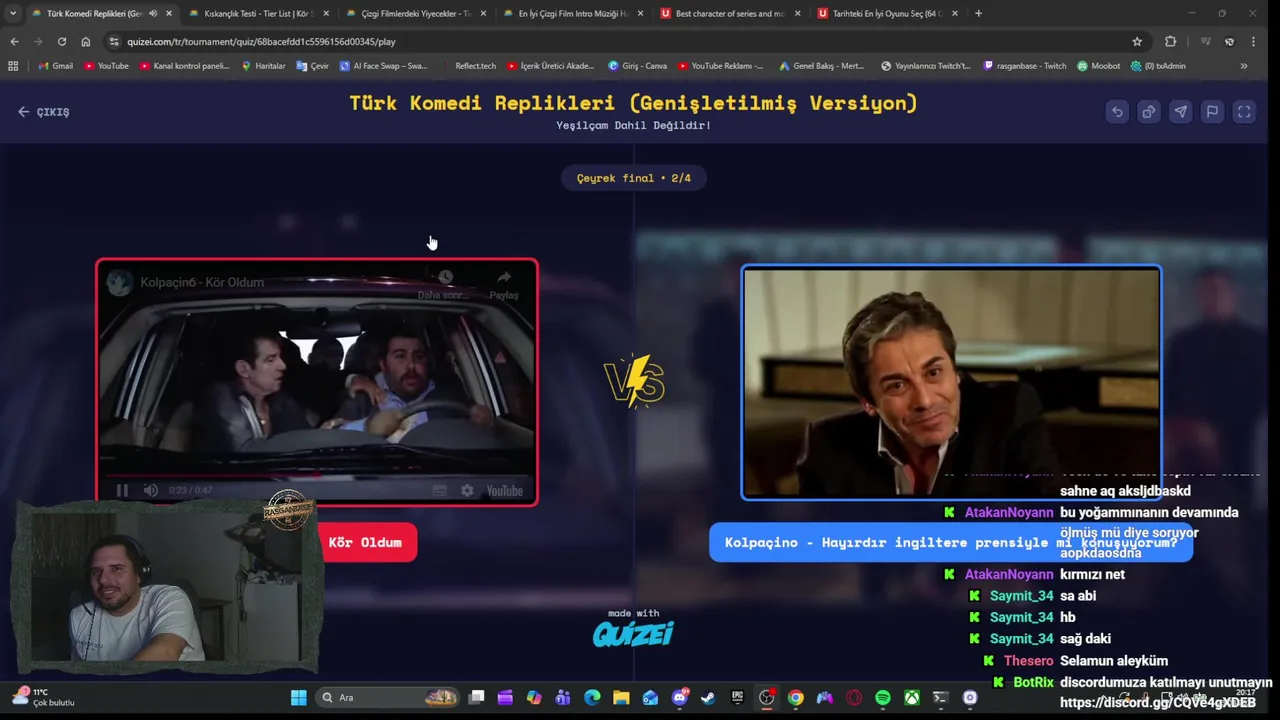Open the Windows Start menu
The width and height of the screenshot is (1280, 720).
point(298,697)
